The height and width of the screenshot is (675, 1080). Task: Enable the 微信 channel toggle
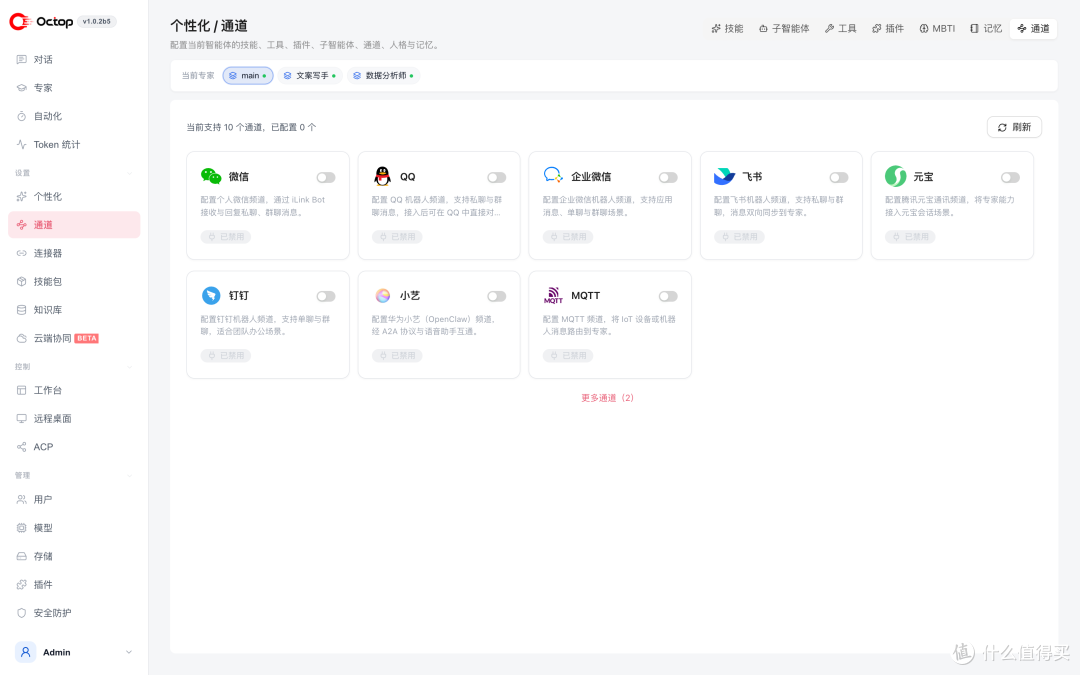point(326,178)
